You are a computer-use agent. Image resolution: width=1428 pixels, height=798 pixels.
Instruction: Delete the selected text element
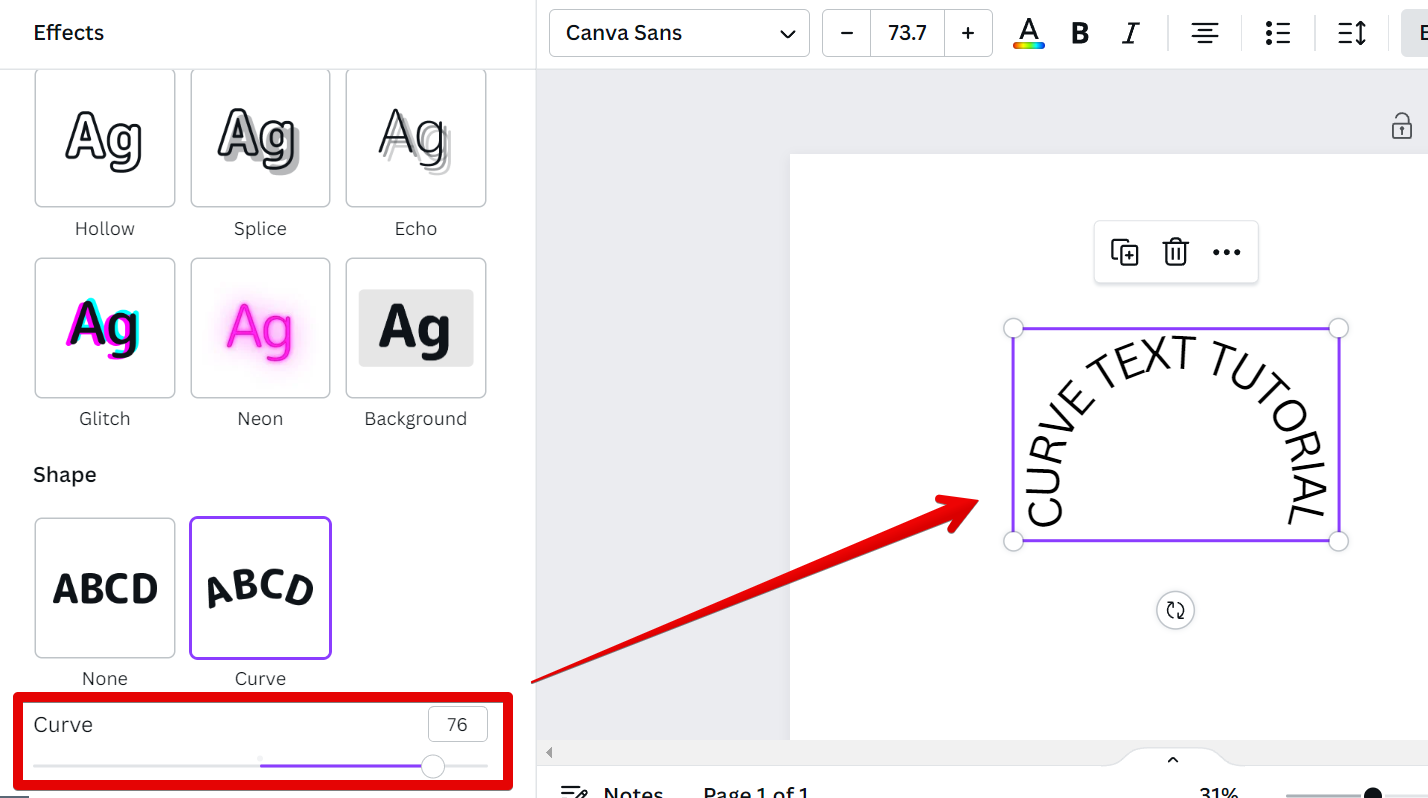tap(1175, 252)
